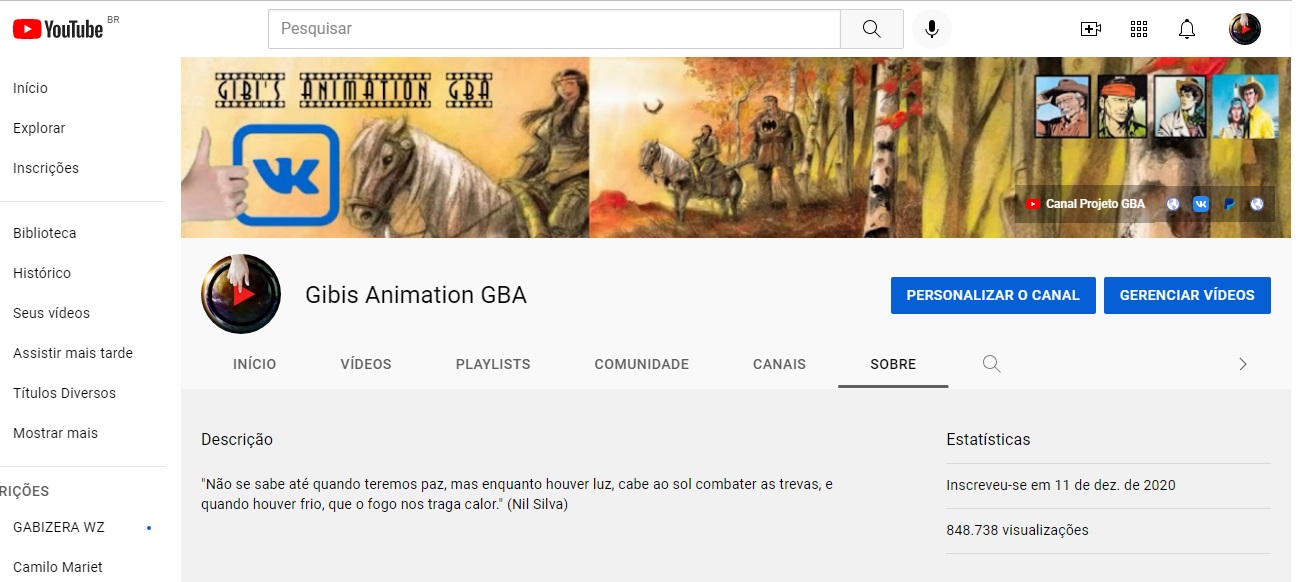This screenshot has width=1304, height=582.
Task: Click GERENCIAR VÍDEOS button
Action: (1187, 296)
